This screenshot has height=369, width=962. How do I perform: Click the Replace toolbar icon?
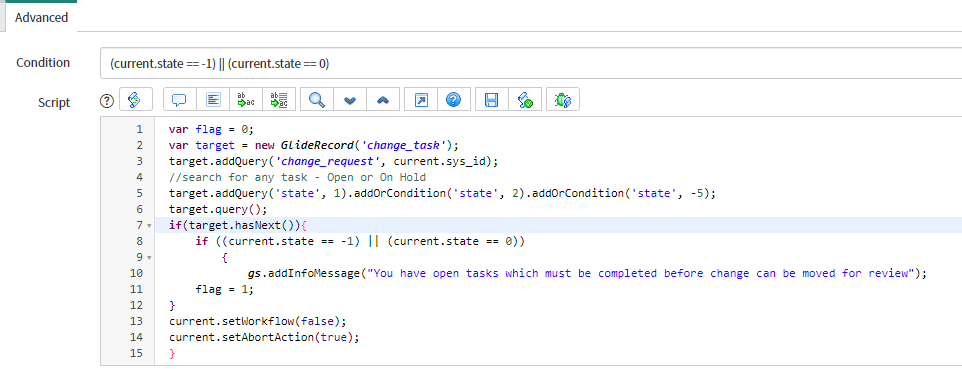pos(246,100)
